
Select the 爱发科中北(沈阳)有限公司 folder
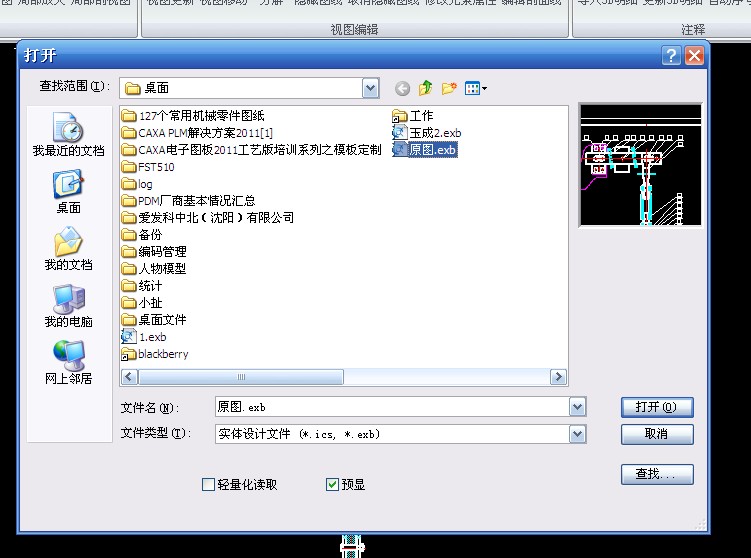[207, 218]
